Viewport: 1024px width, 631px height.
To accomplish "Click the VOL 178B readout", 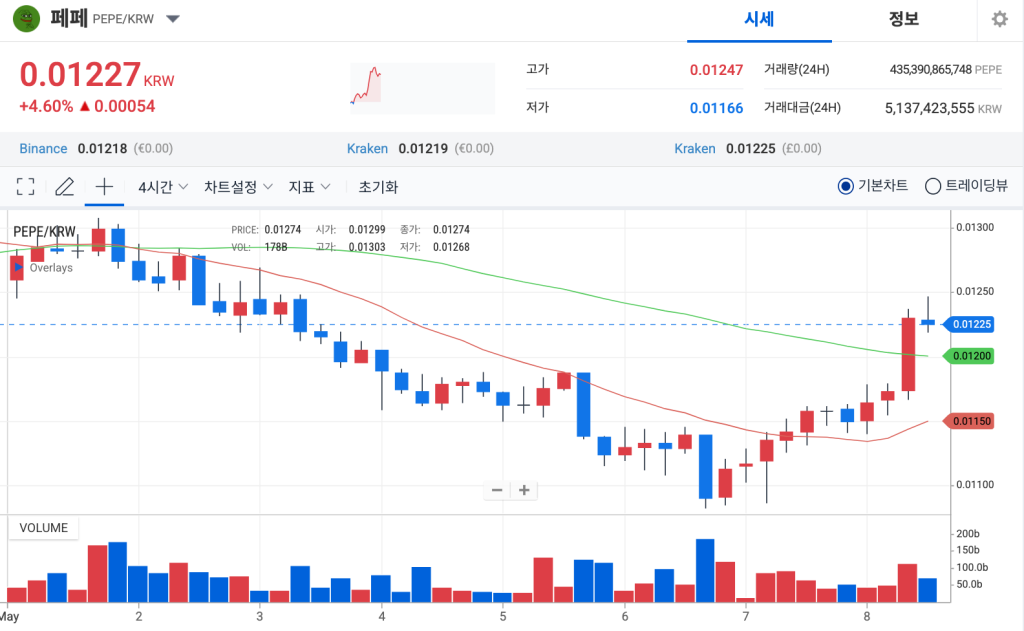I will click(x=259, y=247).
